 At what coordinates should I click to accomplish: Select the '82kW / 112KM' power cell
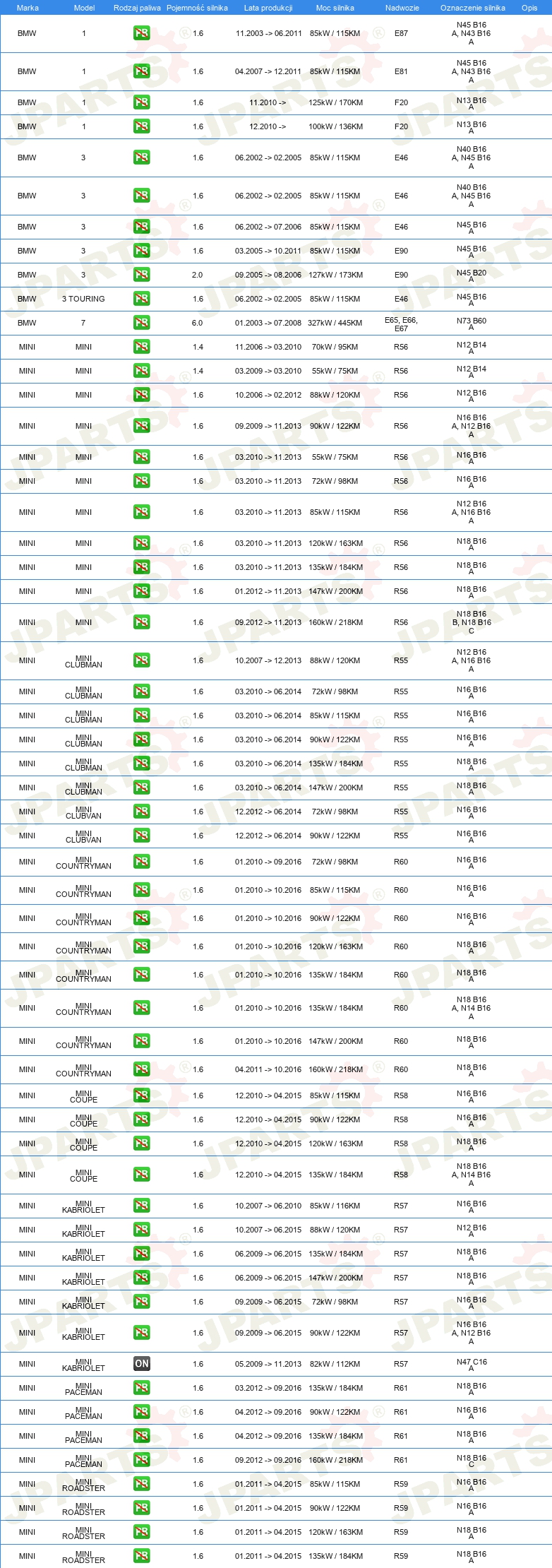[x=335, y=1364]
